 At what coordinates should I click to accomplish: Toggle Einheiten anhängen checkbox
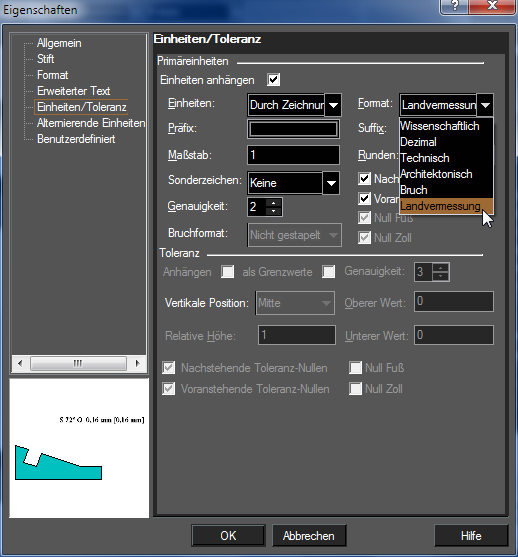click(274, 80)
